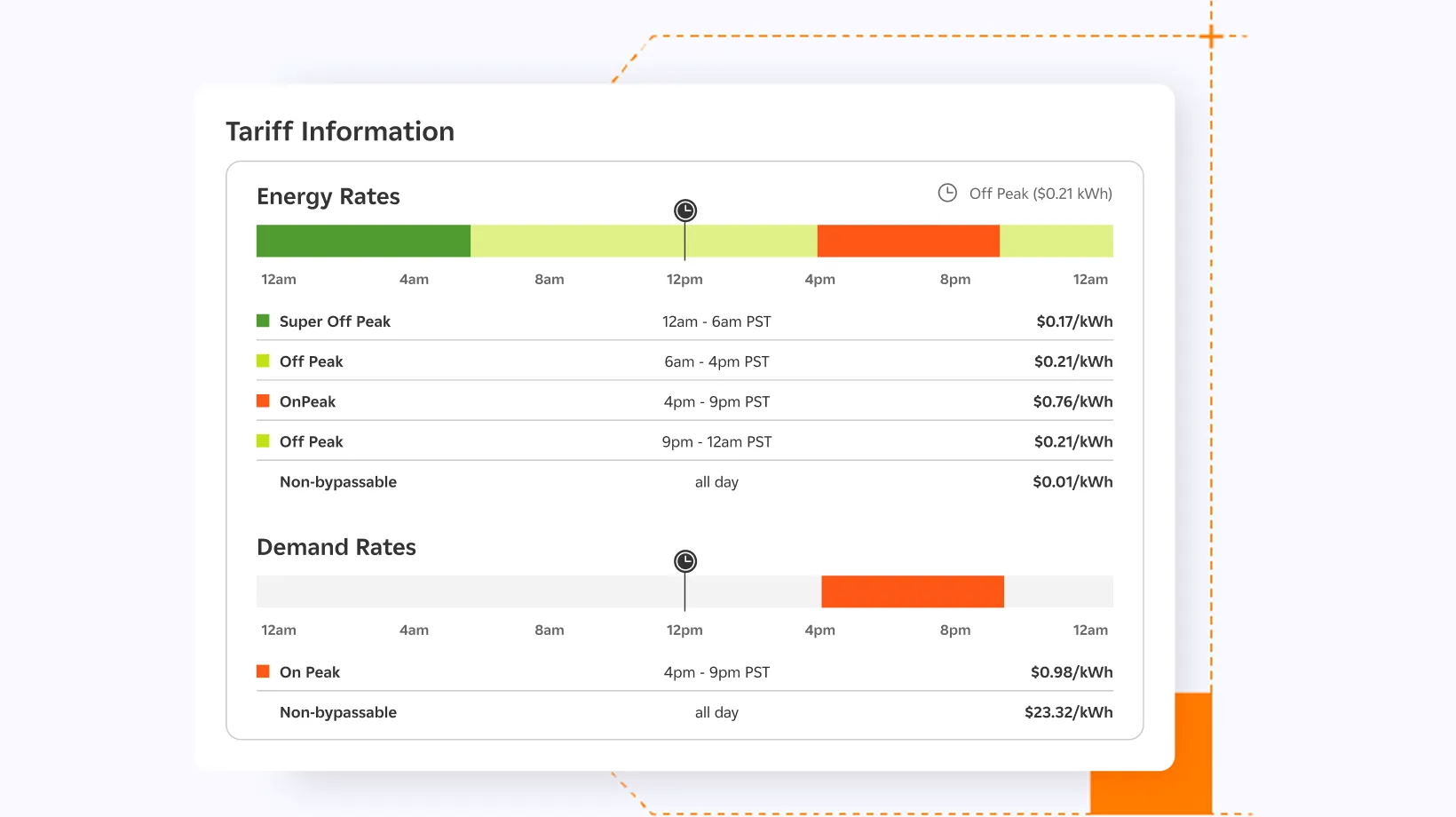Click the orange On Peak segment in Demand Rates bar

tap(913, 591)
